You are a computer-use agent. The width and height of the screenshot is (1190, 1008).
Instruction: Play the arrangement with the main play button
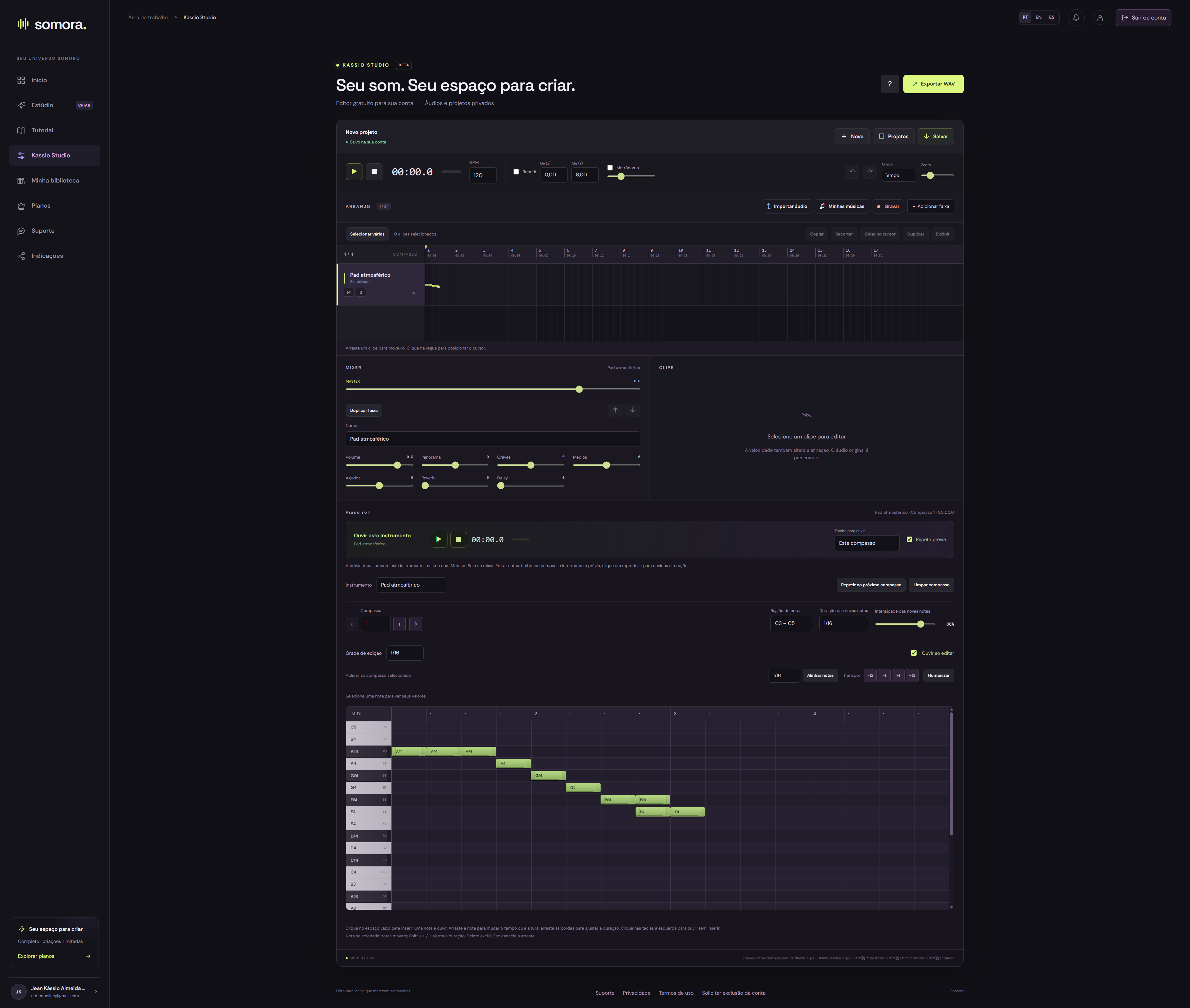pos(354,171)
